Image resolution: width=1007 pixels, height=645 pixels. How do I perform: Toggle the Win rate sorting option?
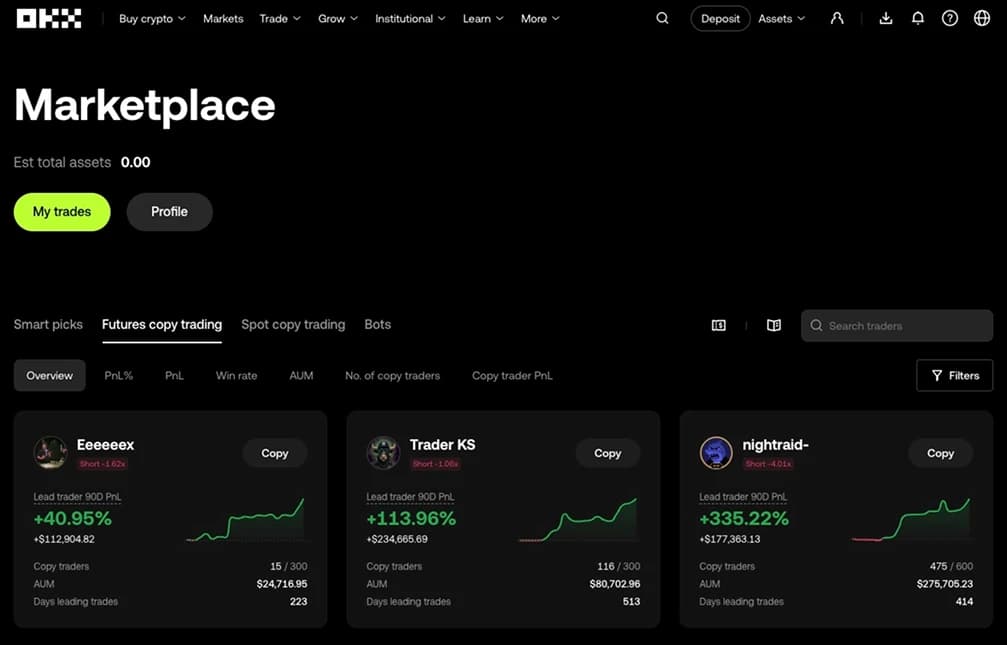coord(236,375)
